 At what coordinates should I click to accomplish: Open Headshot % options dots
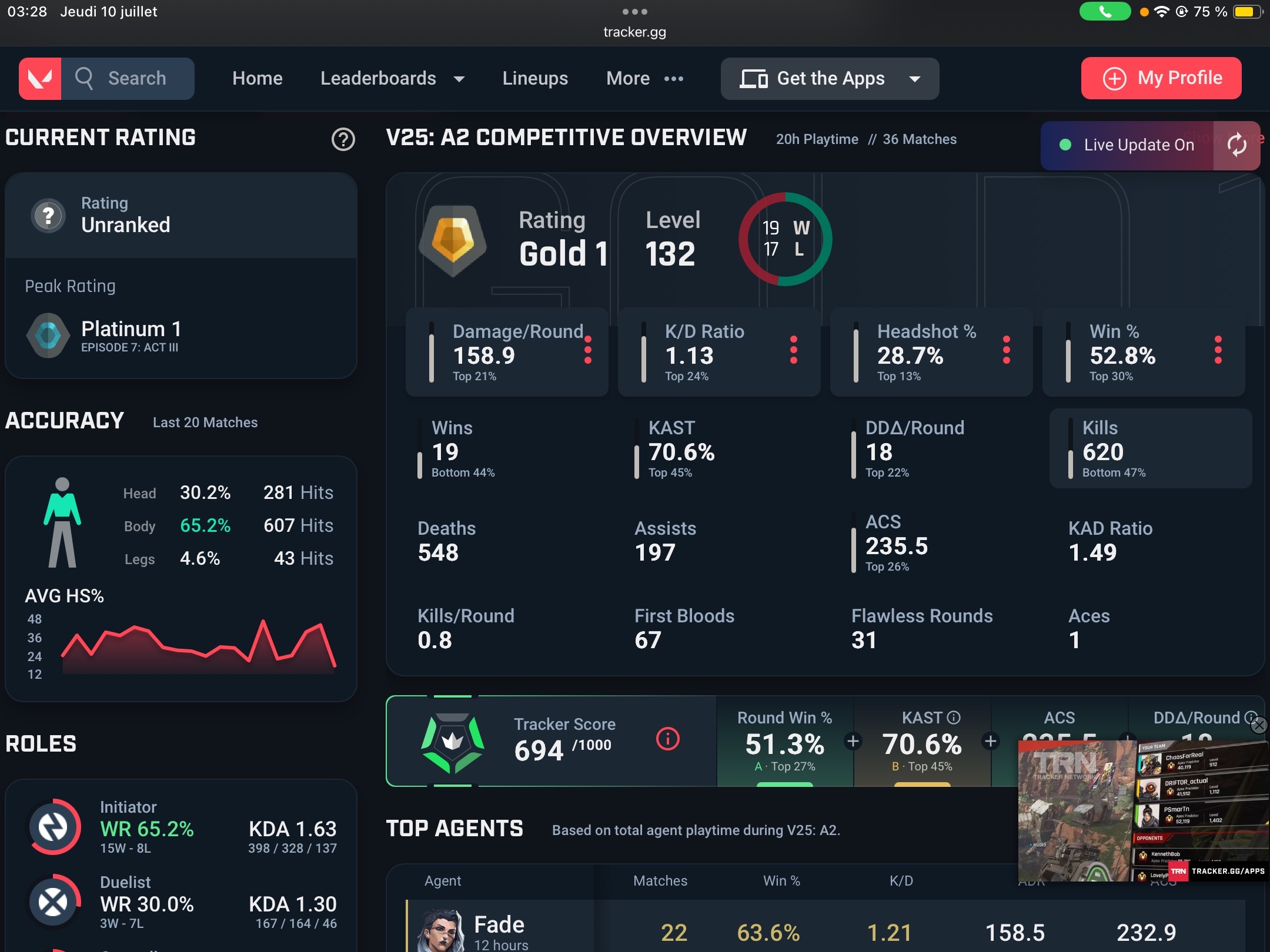[x=1007, y=350]
